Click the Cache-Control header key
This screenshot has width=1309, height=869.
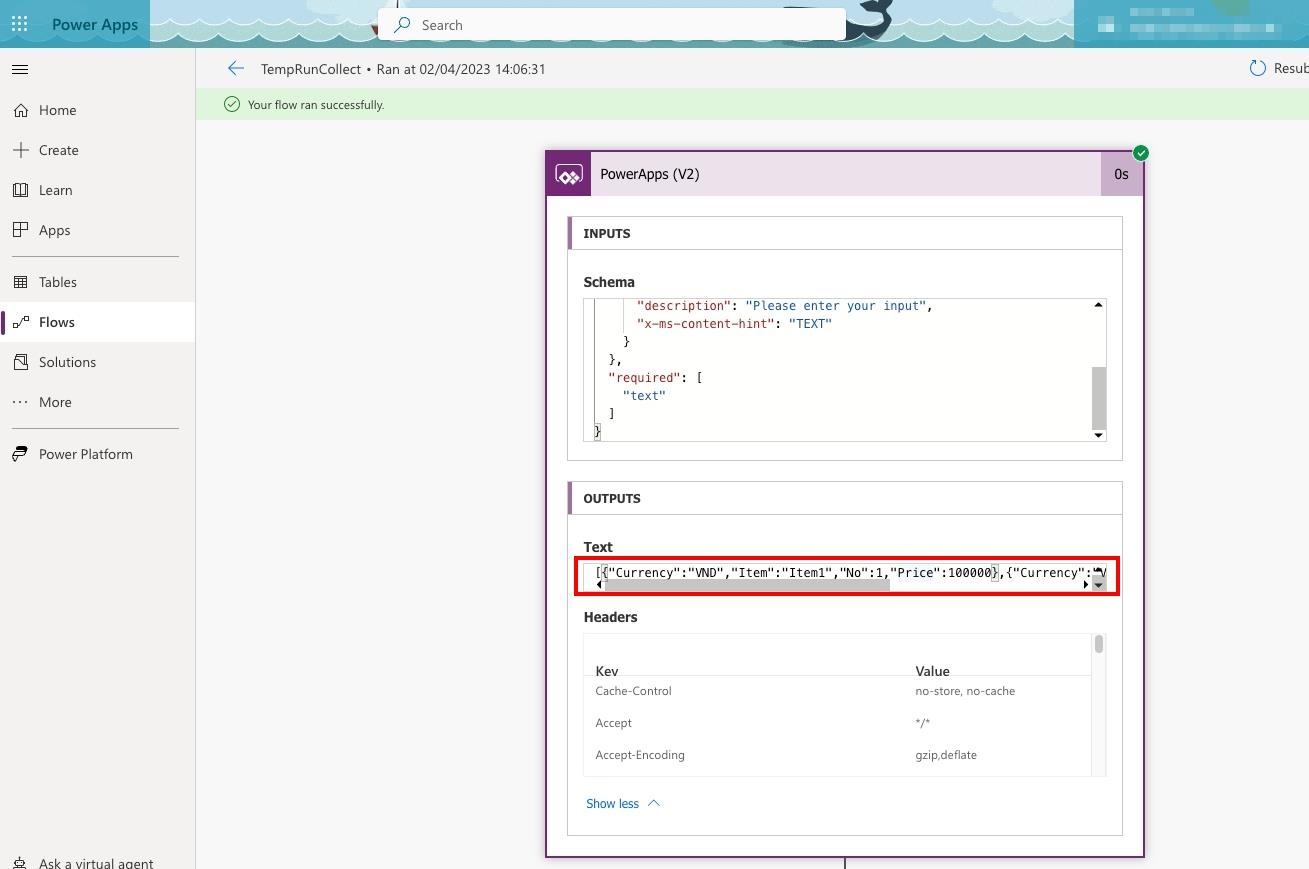click(x=633, y=691)
